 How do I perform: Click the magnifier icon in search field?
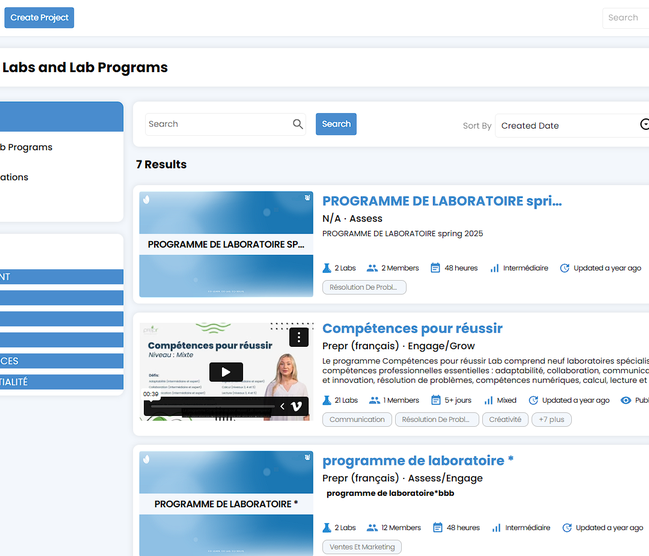pos(298,124)
